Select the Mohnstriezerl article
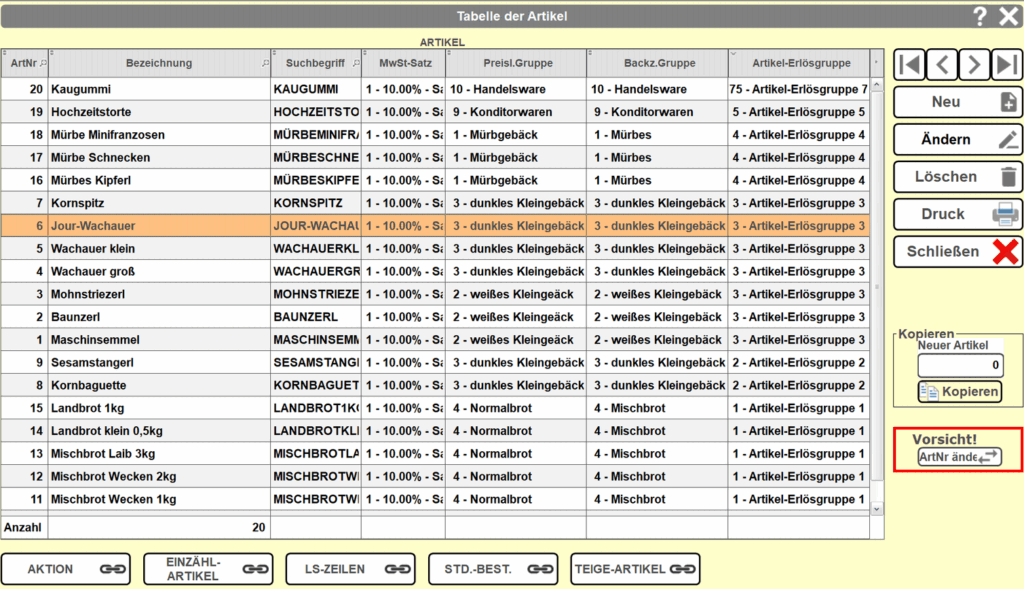Image resolution: width=1024 pixels, height=589 pixels. coord(435,294)
